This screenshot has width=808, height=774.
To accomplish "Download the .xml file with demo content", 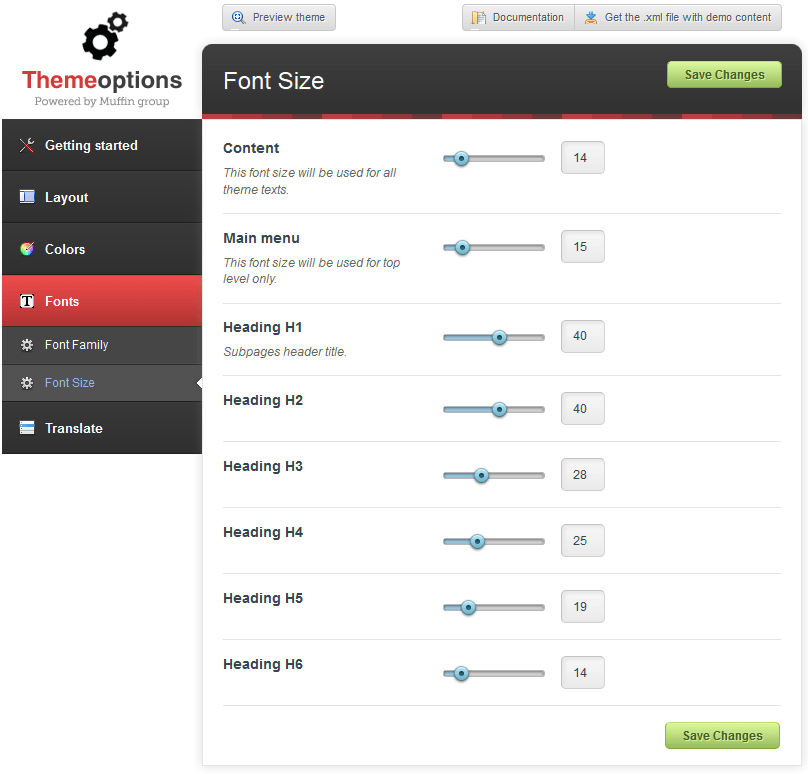I will click(678, 18).
